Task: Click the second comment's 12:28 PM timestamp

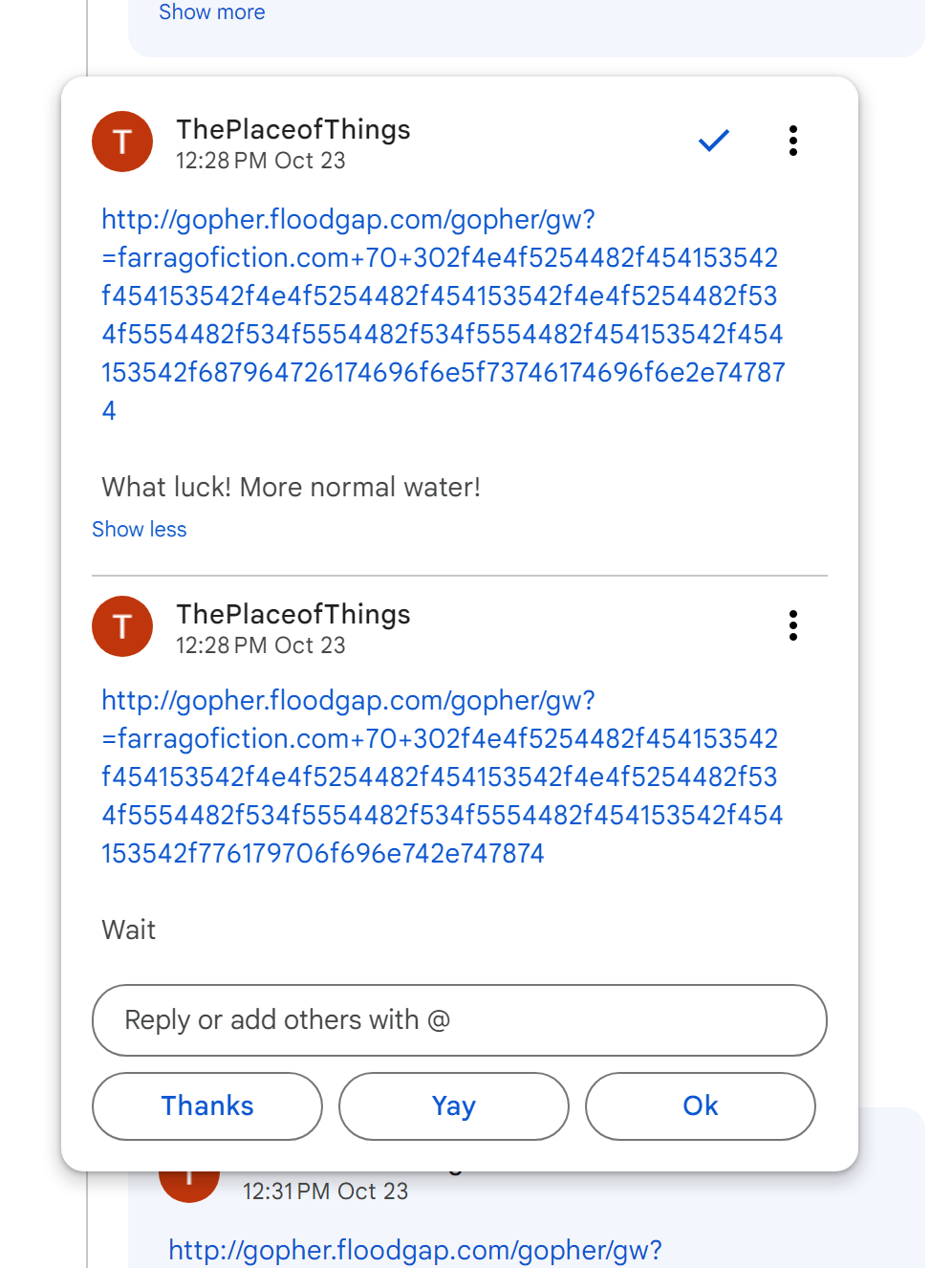Action: 260,645
